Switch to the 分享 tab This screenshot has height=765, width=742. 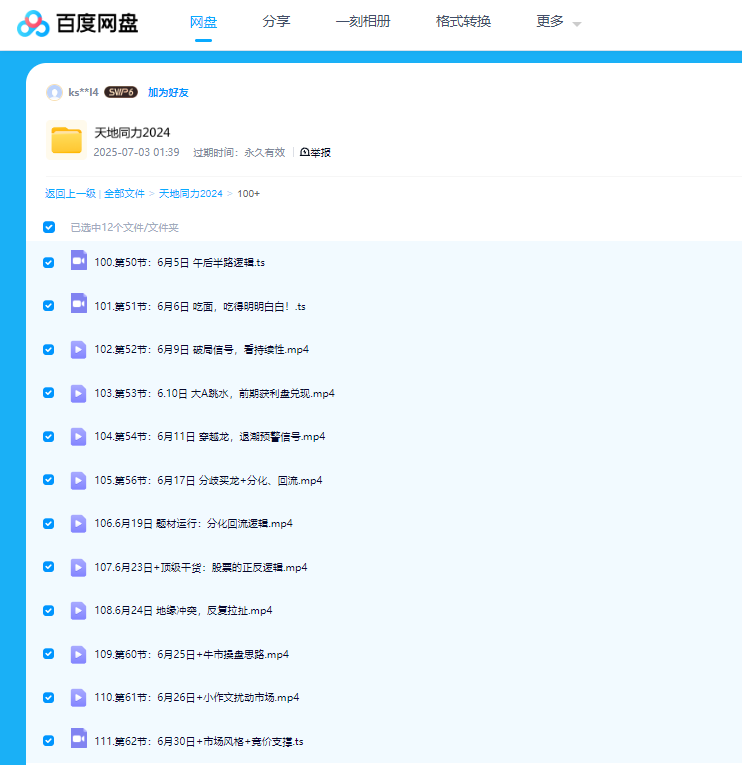(276, 21)
